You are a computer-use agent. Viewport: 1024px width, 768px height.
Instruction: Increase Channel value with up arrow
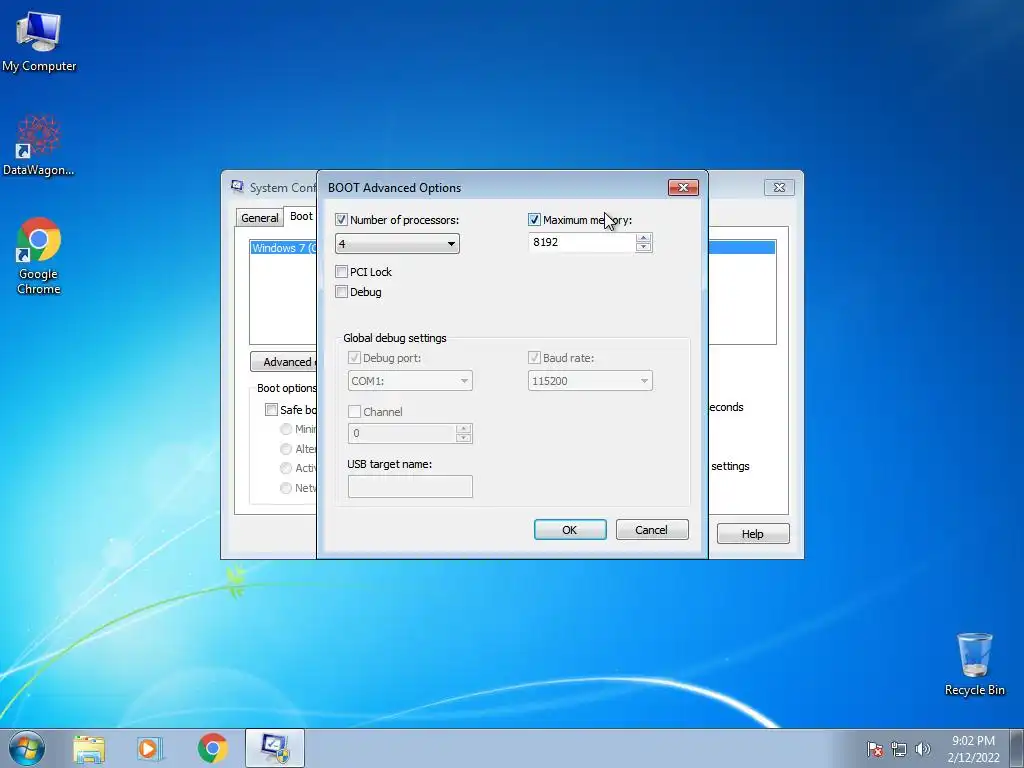coord(464,429)
